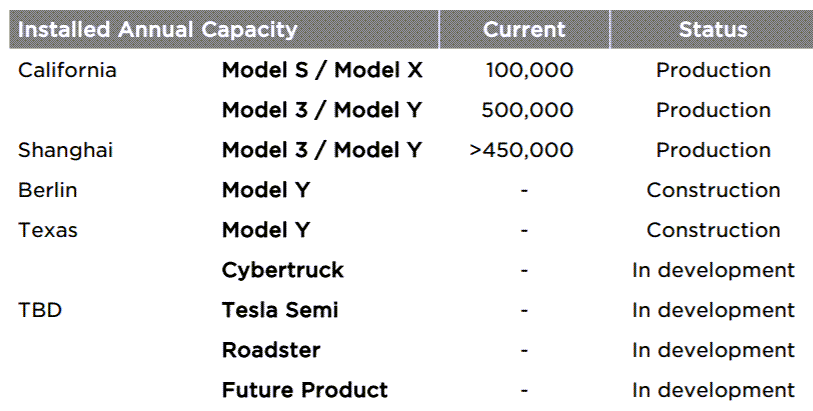Click In development status for Cybertruck

[x=713, y=270]
